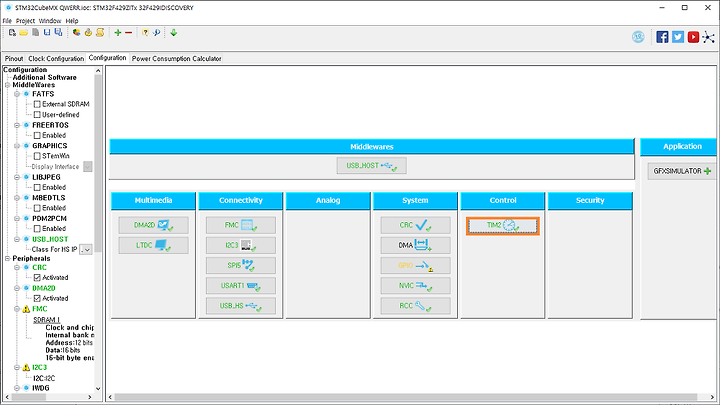Collapse the FREERTOS tree node
The width and height of the screenshot is (720, 405).
coord(17,125)
